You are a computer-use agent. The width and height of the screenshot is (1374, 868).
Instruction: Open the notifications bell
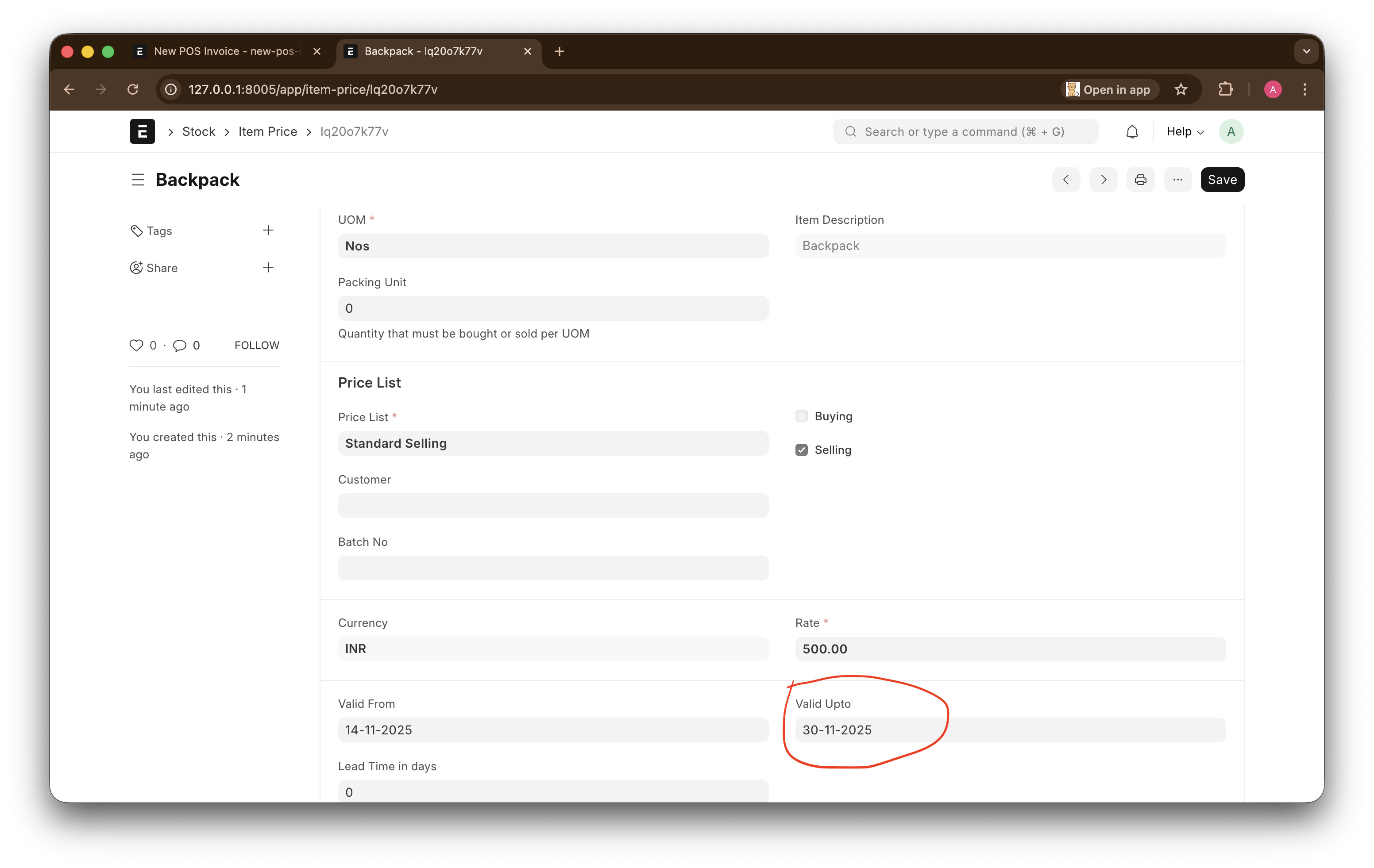tap(1132, 132)
